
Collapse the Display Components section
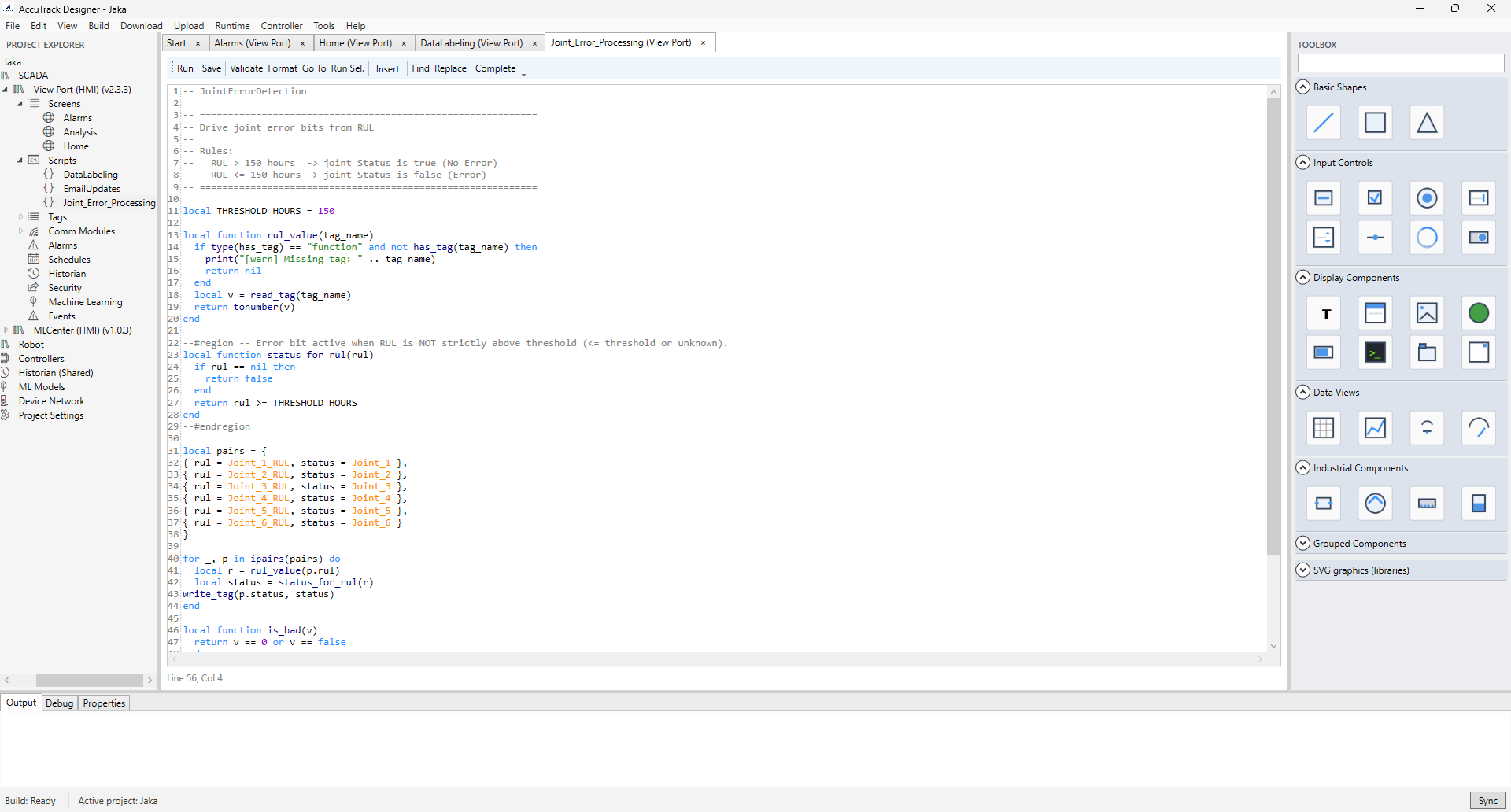(x=1303, y=278)
